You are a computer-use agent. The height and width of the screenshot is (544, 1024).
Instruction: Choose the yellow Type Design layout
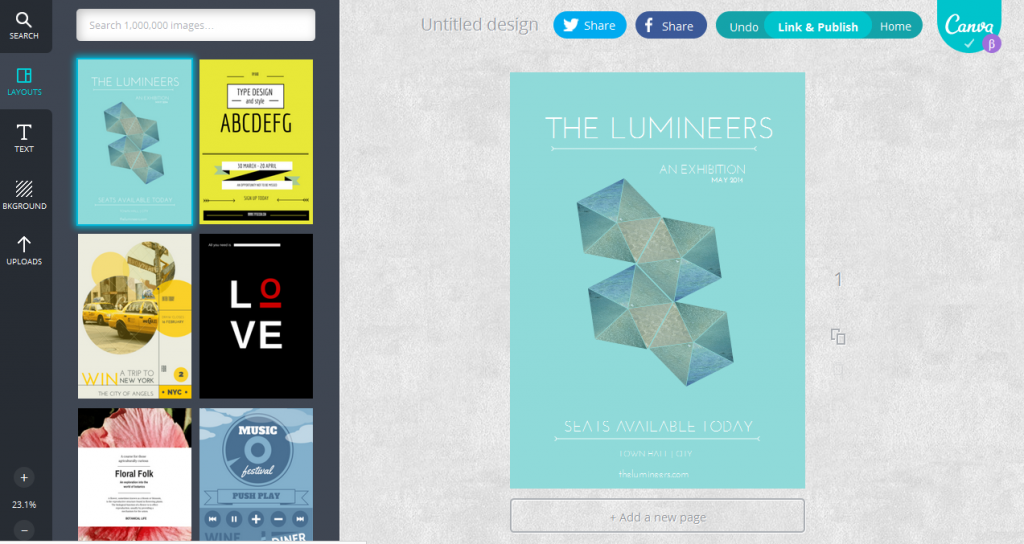(x=256, y=142)
